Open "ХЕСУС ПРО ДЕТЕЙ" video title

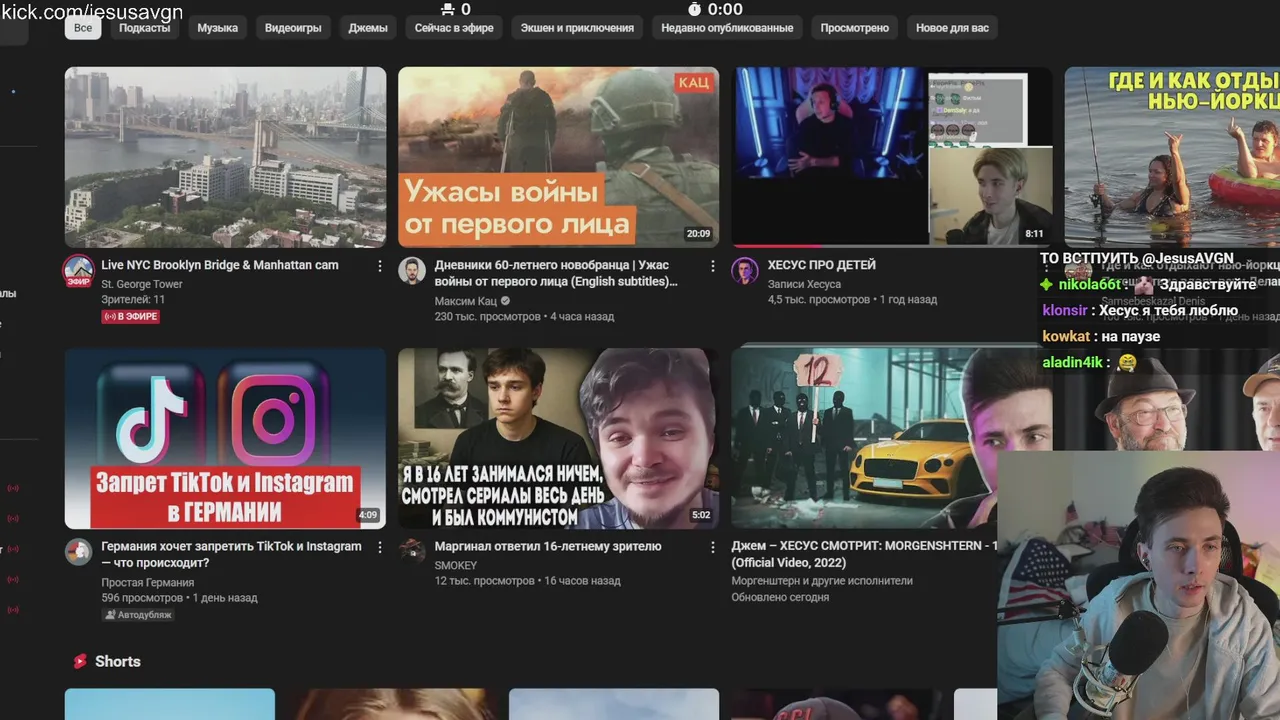click(x=821, y=265)
